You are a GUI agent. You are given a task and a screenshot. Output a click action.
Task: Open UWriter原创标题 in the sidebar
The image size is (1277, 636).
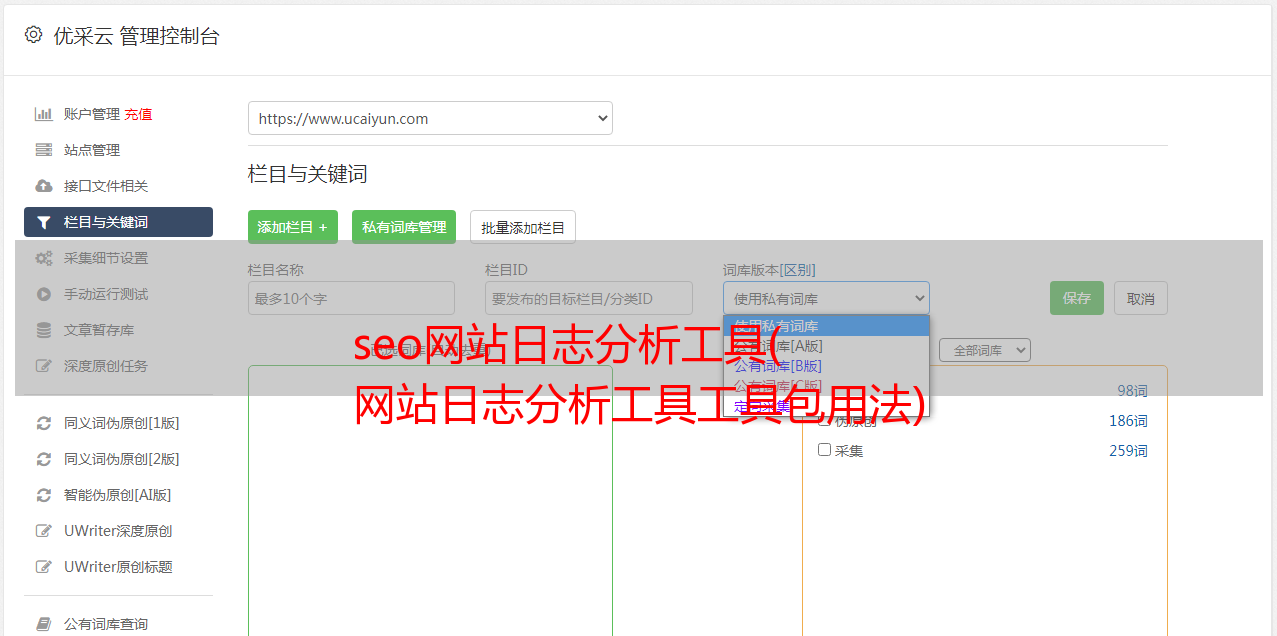coord(118,567)
